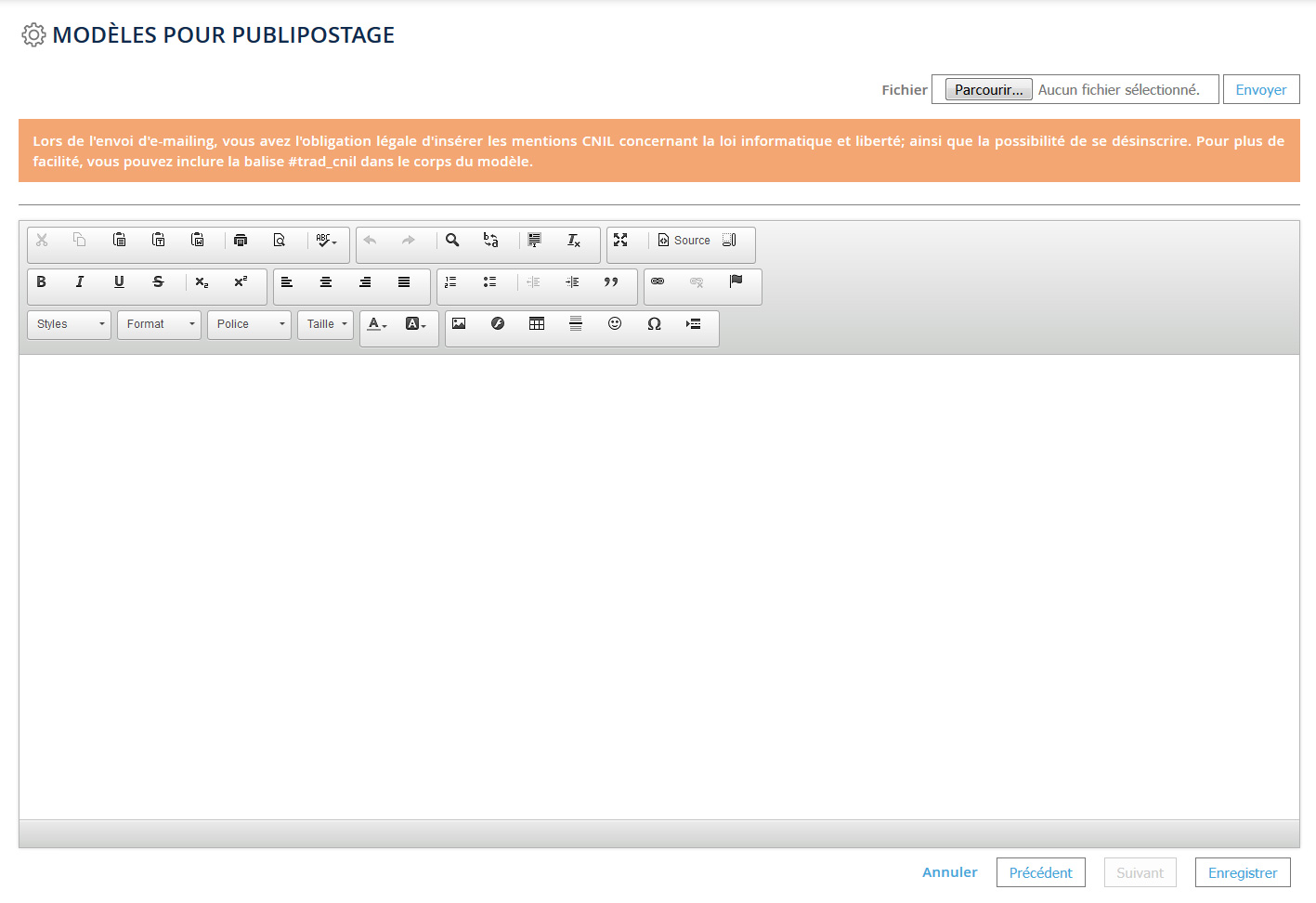Open the smiley insertion dialog
The width and height of the screenshot is (1316, 903).
tap(615, 324)
